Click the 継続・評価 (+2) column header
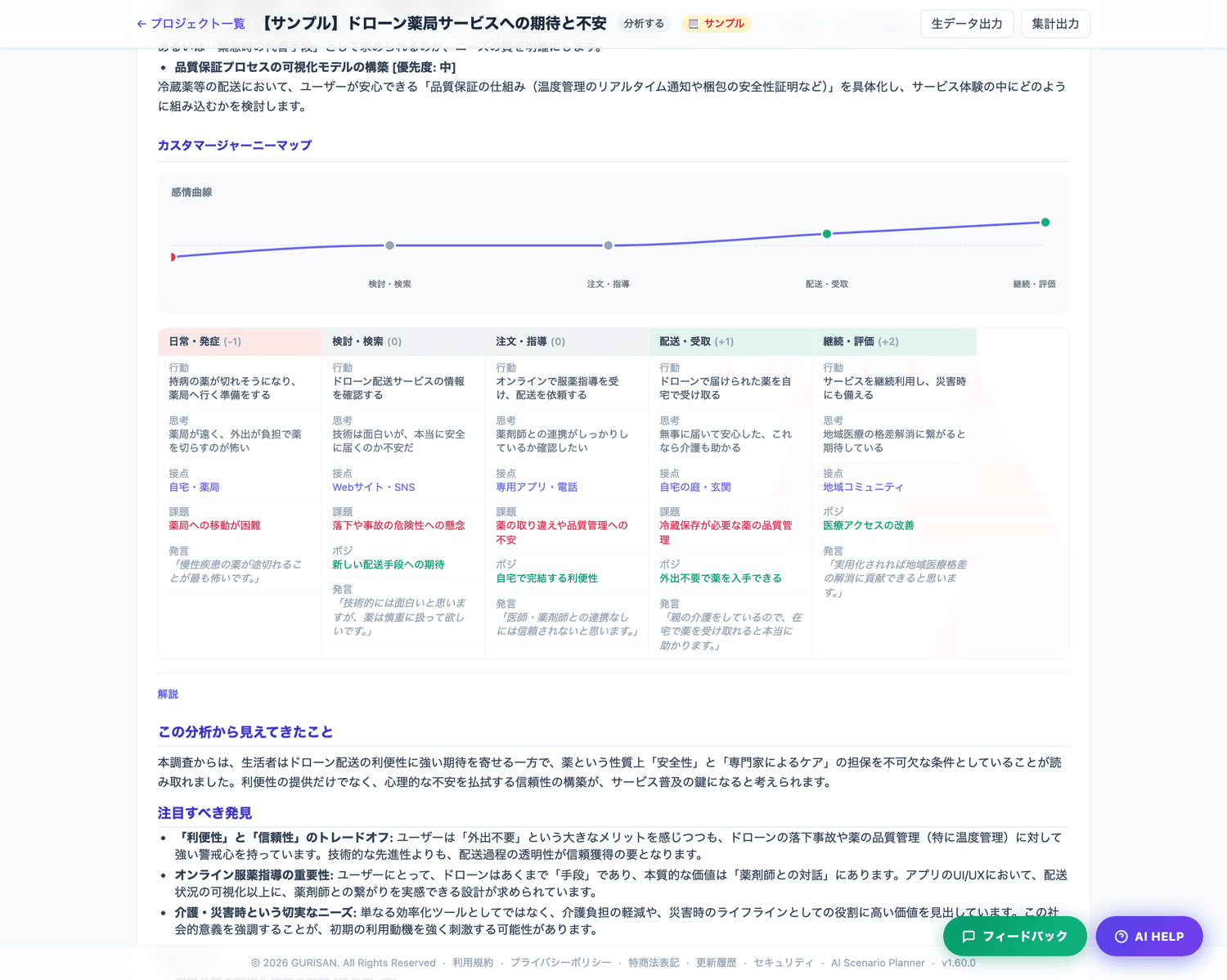Image resolution: width=1227 pixels, height=980 pixels. 894,341
